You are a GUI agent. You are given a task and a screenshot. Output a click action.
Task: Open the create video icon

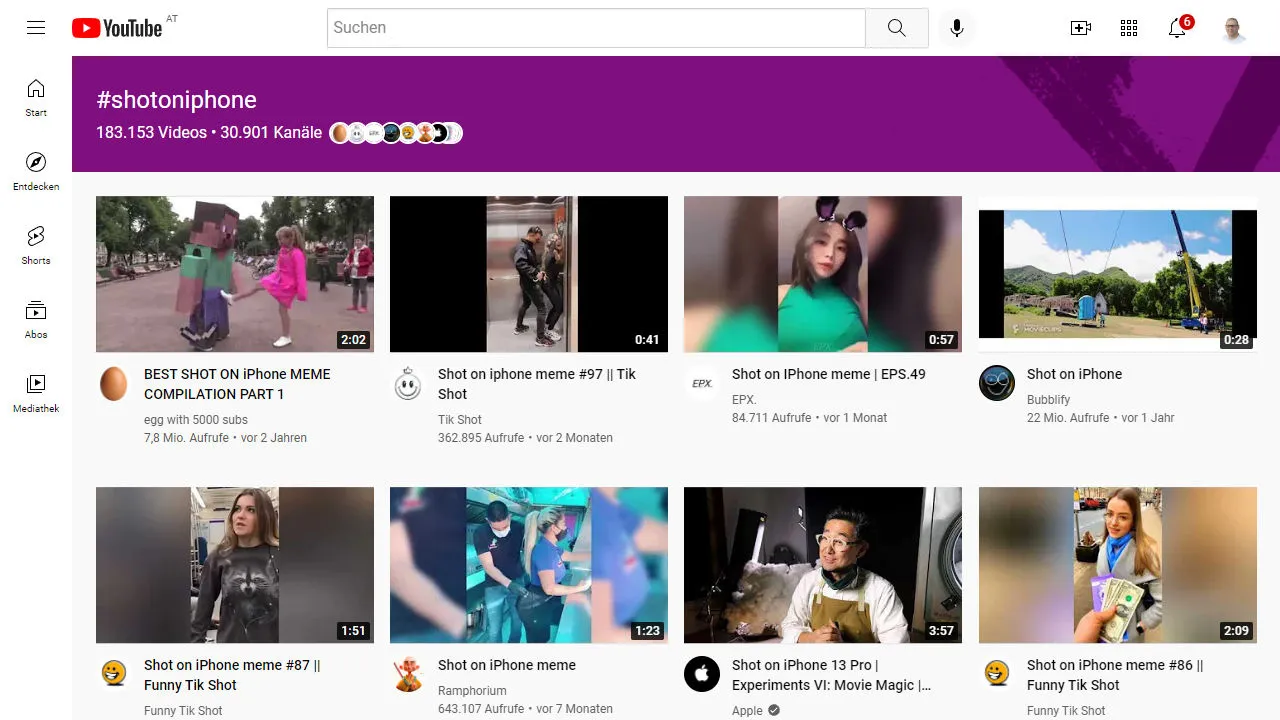point(1081,28)
